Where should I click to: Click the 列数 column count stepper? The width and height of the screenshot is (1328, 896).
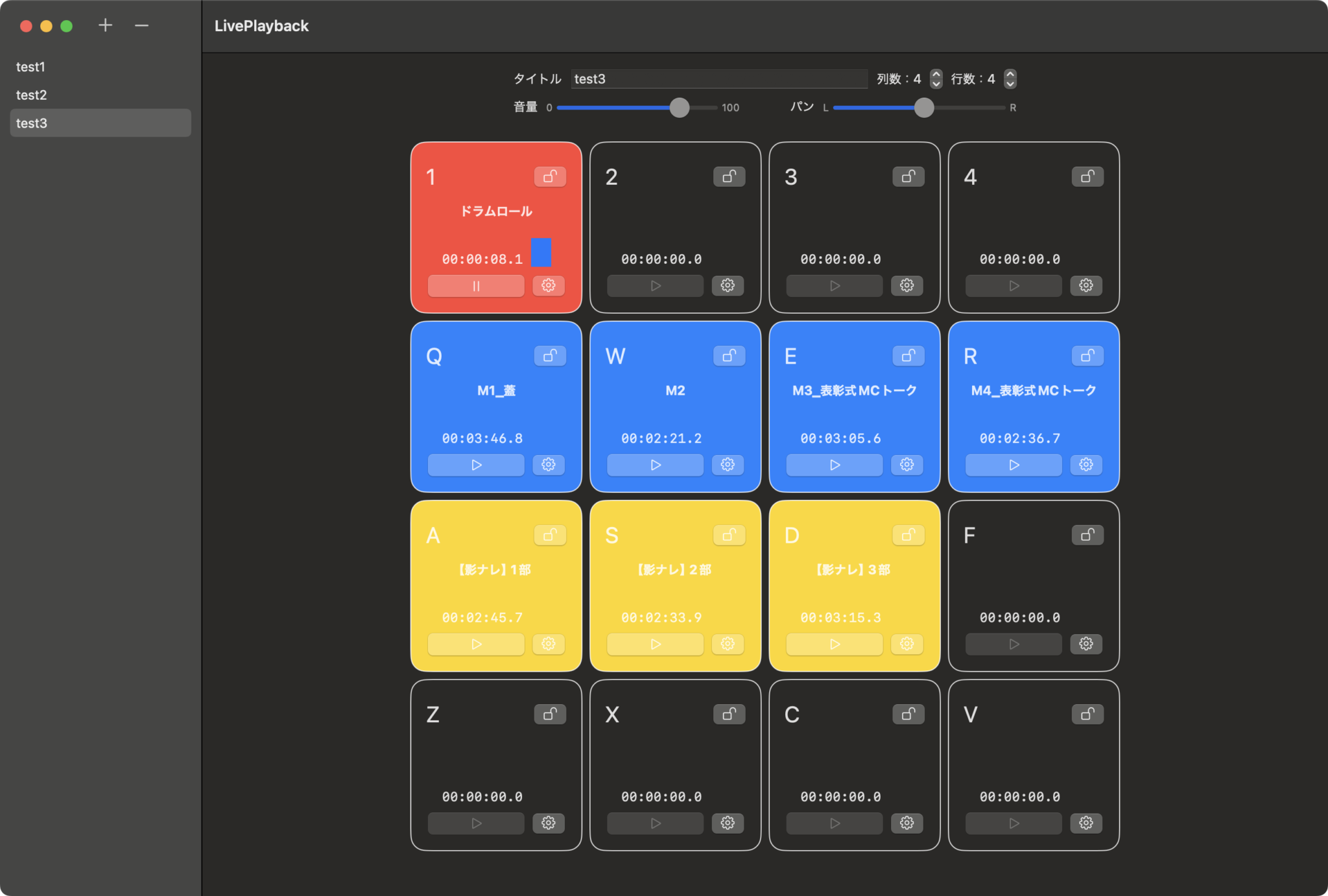click(x=936, y=78)
